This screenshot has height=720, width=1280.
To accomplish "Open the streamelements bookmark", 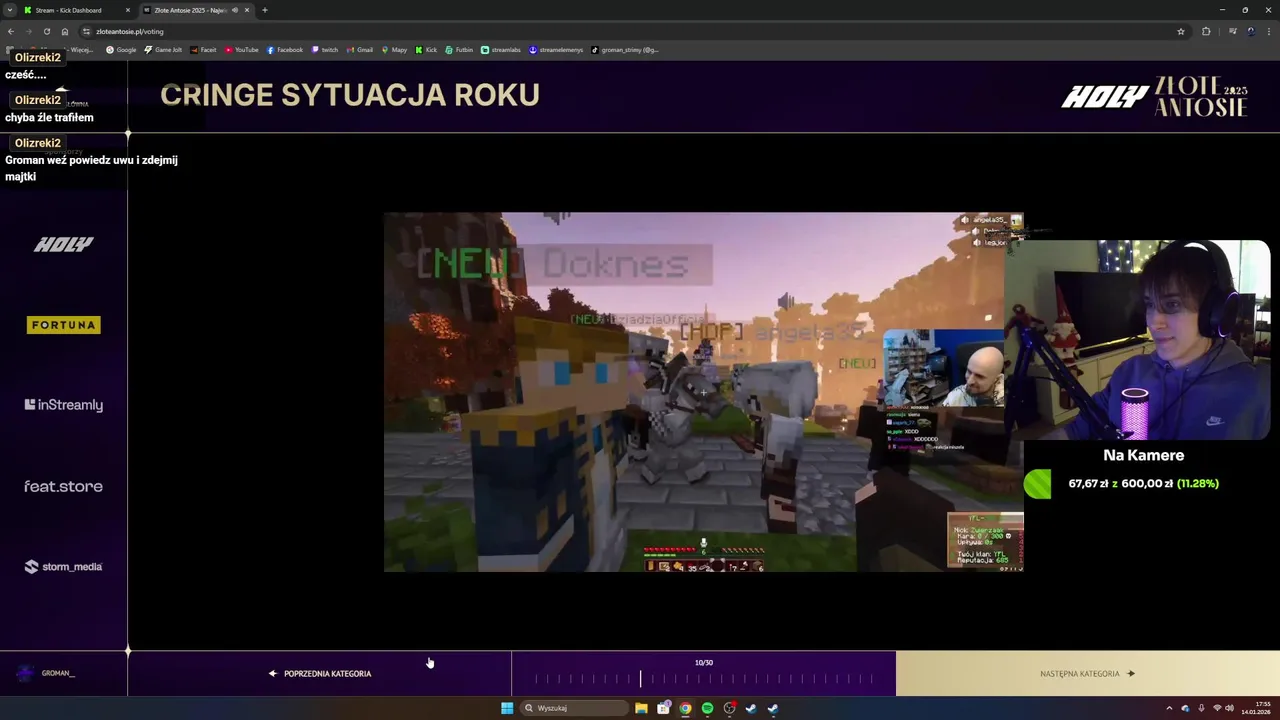I will [x=556, y=49].
